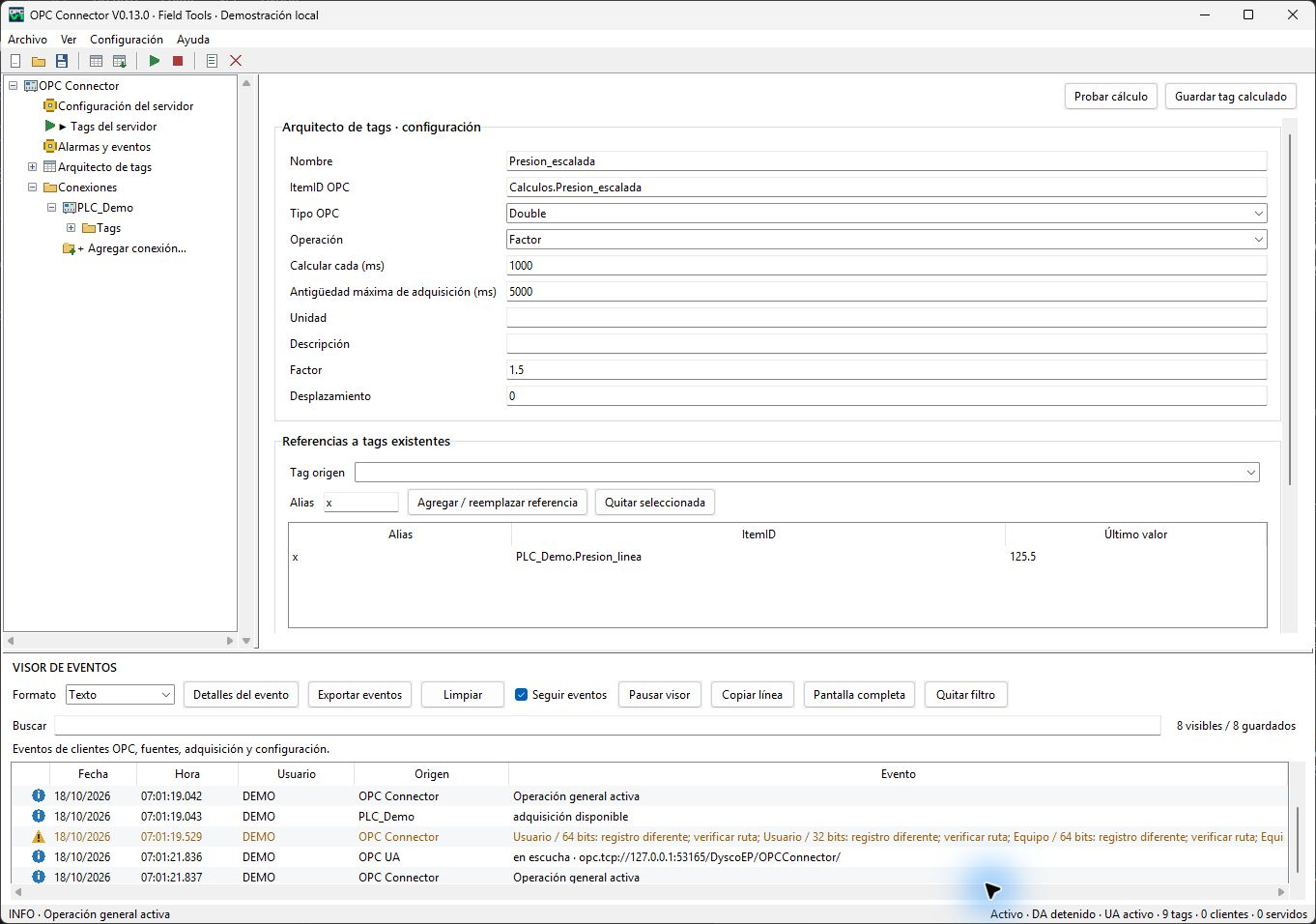The image size is (1316, 924).
Task: Click the red X toolbar icon
Action: click(x=236, y=61)
